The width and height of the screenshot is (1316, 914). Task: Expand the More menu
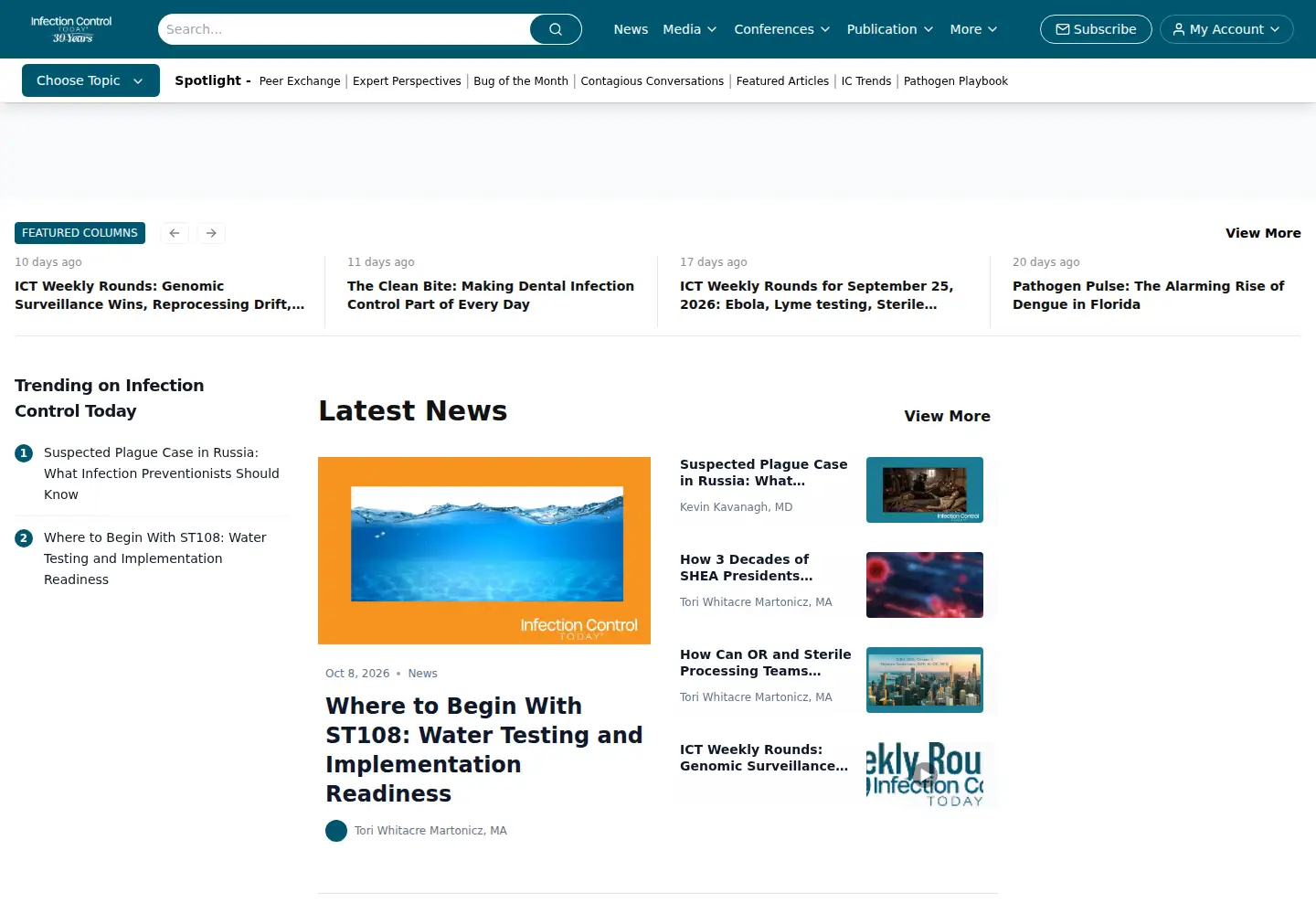974,29
